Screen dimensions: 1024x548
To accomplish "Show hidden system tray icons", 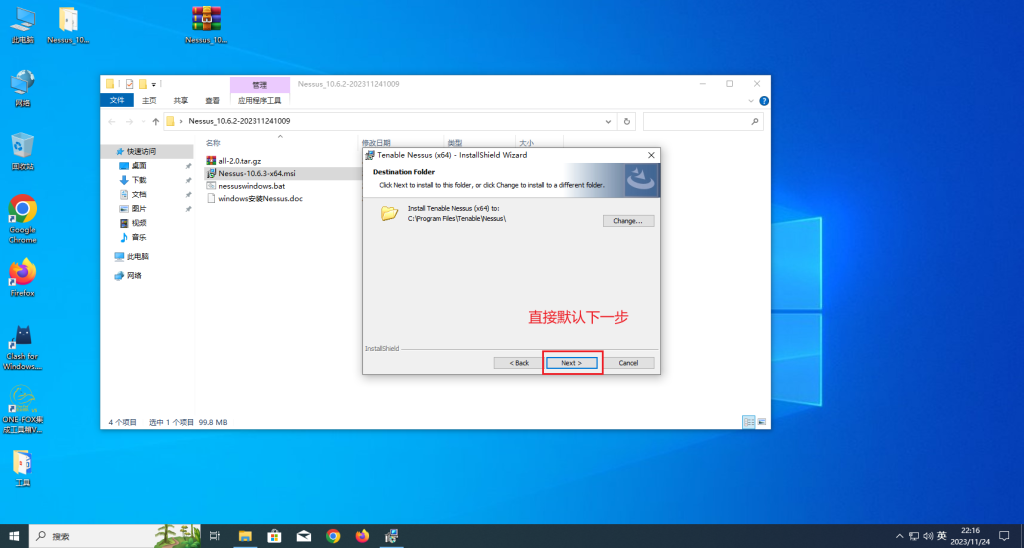I will [x=901, y=536].
